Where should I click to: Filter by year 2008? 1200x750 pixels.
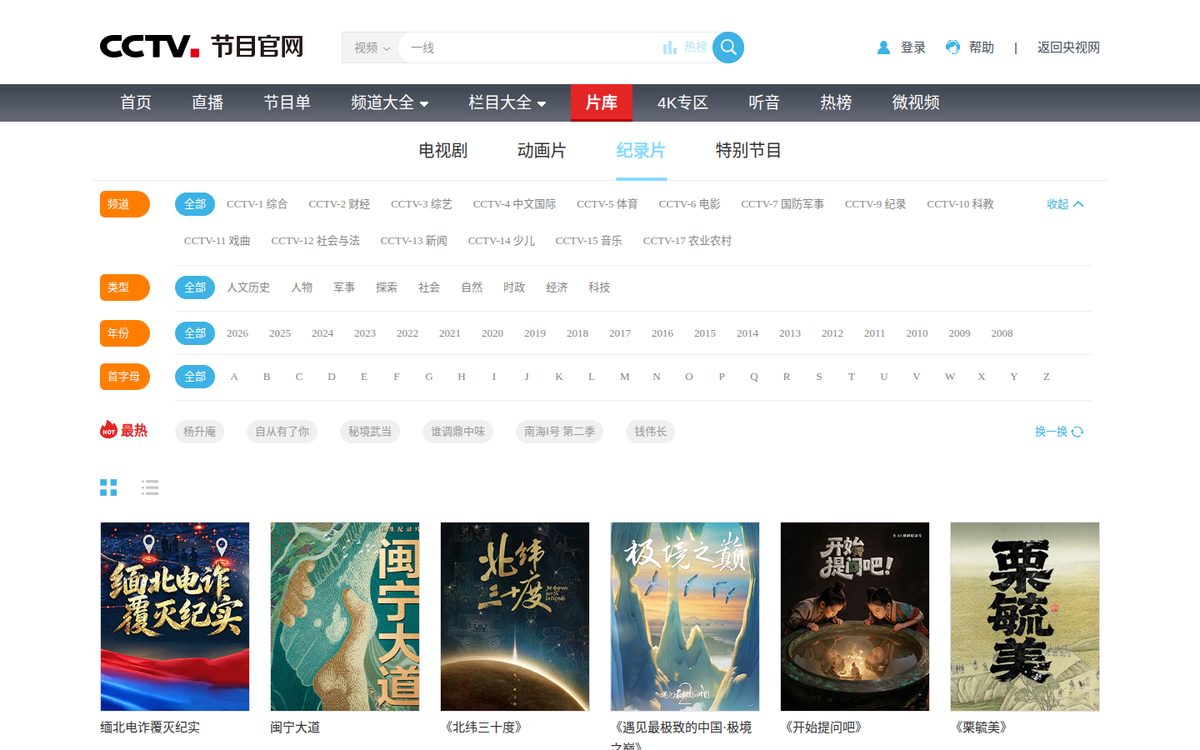click(1002, 333)
